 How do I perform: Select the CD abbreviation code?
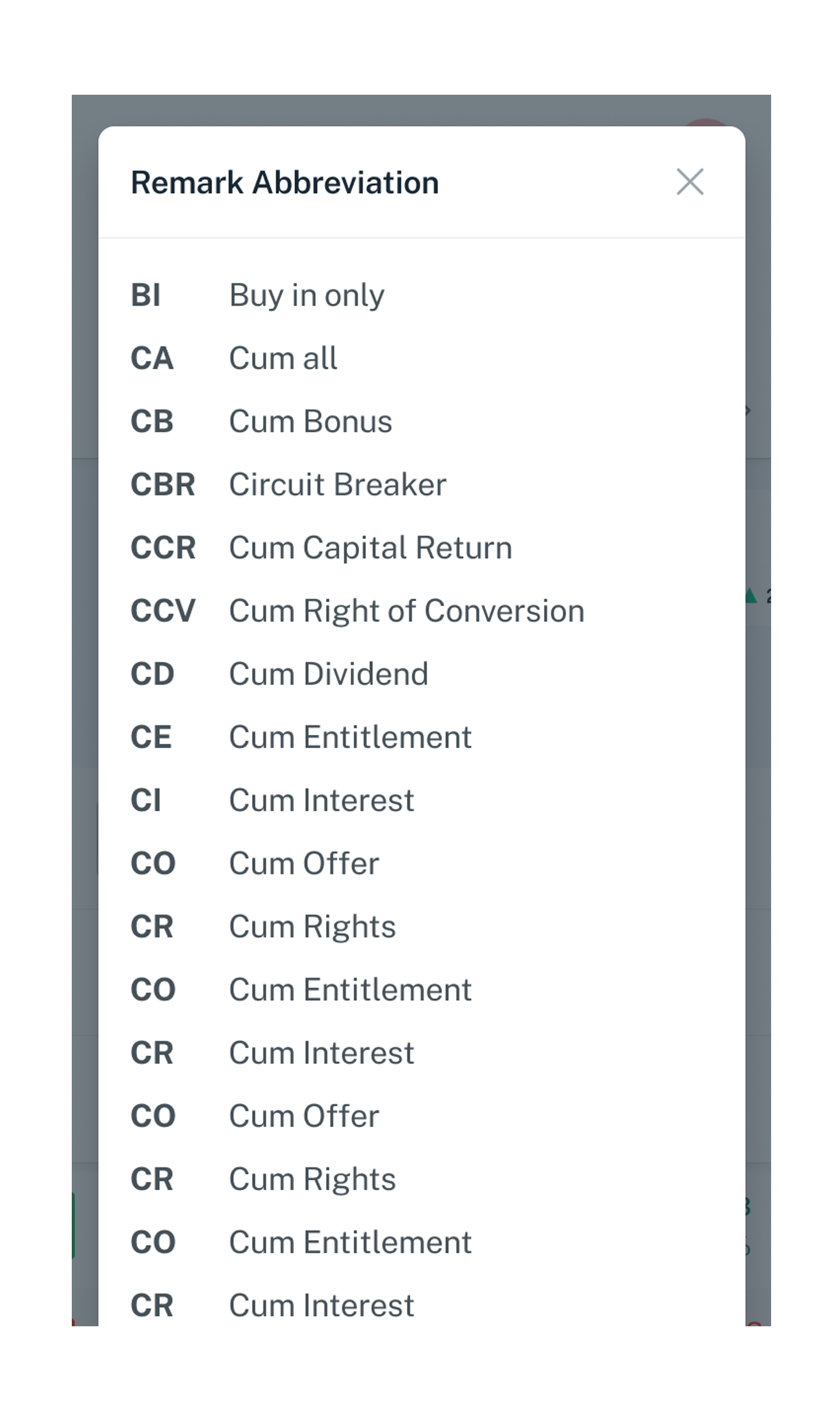(x=152, y=674)
